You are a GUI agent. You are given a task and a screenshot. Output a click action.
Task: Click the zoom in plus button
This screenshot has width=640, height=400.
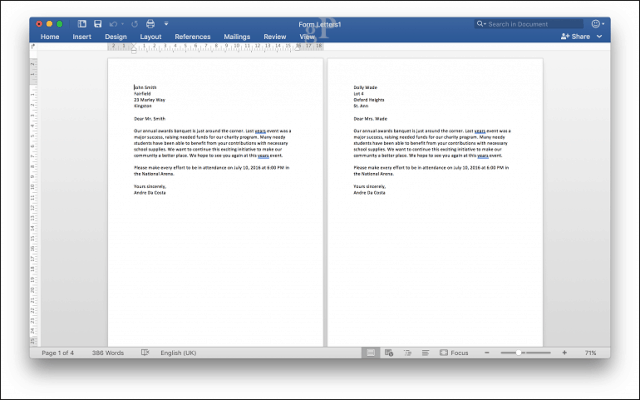pyautogui.click(x=564, y=353)
